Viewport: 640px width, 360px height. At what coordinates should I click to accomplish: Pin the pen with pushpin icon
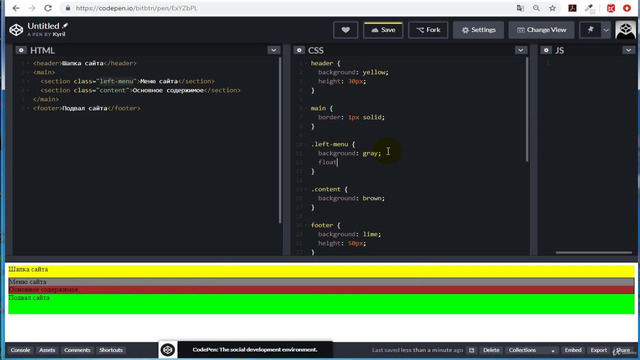(590, 30)
